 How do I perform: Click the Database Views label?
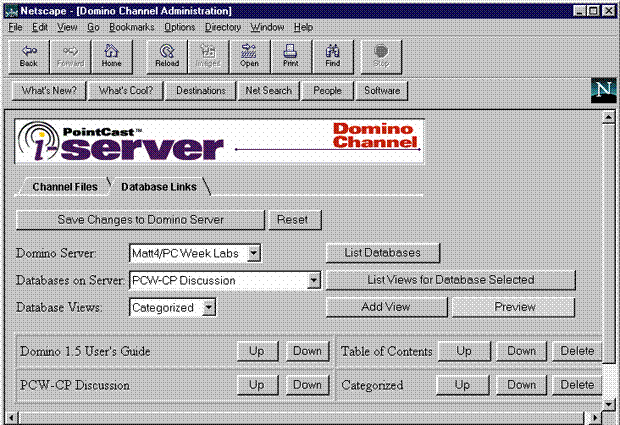59,308
